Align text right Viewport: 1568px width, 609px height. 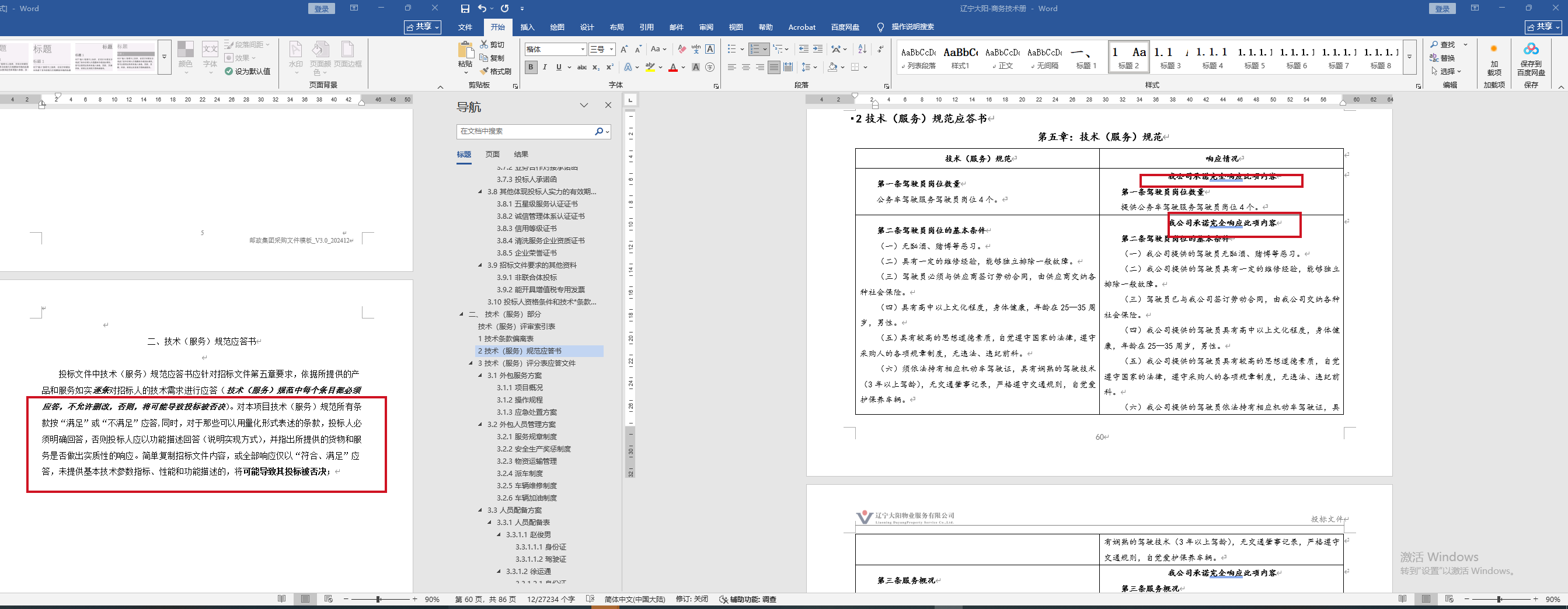(x=759, y=68)
